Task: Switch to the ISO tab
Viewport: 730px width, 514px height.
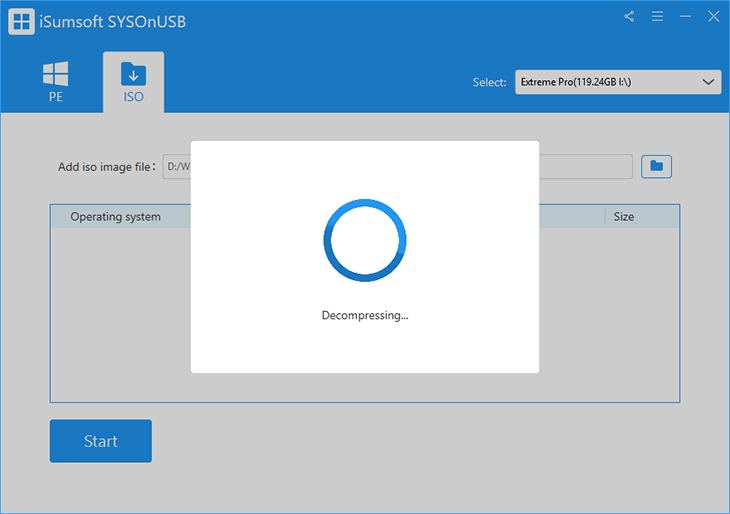Action: (134, 82)
